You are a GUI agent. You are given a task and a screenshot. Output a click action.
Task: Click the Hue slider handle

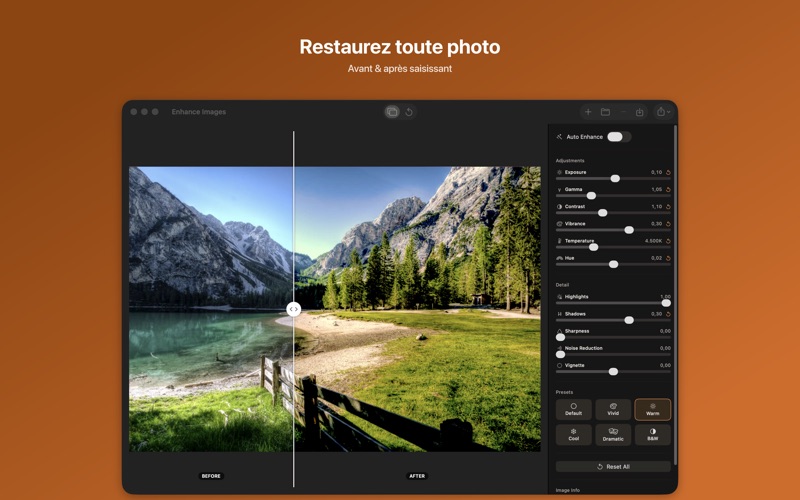pos(613,264)
